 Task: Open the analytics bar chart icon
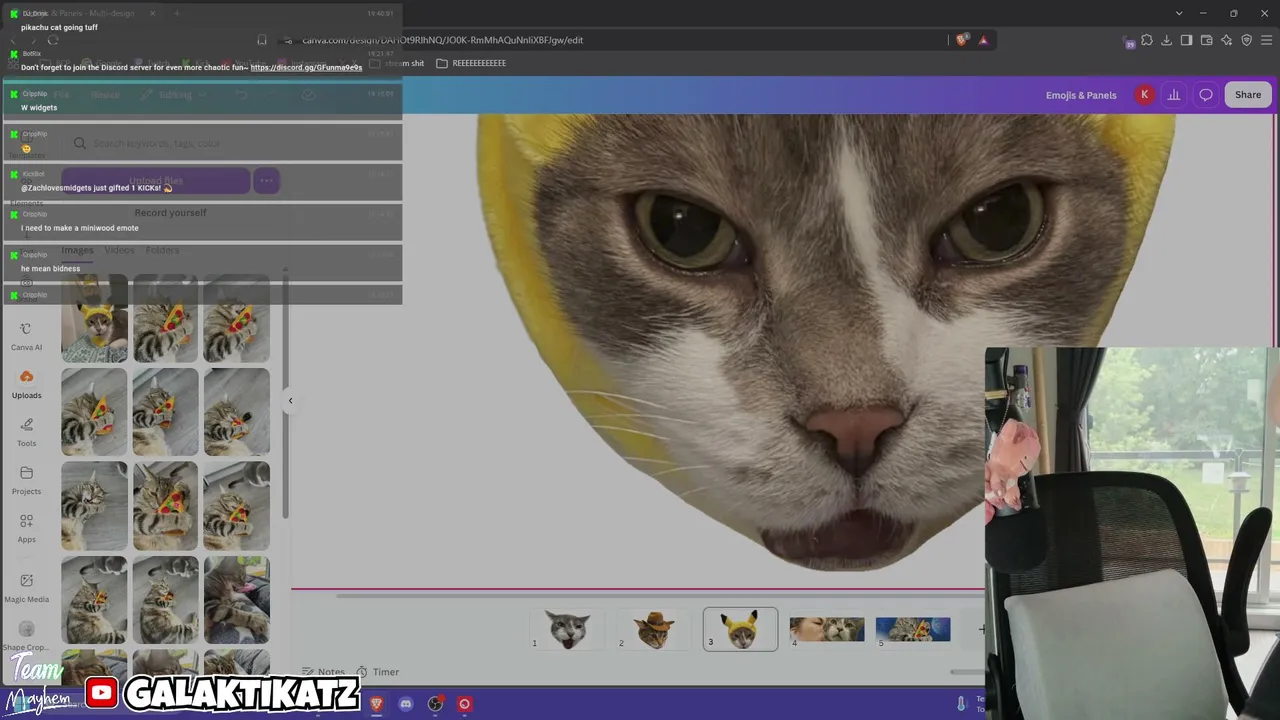tap(1174, 95)
